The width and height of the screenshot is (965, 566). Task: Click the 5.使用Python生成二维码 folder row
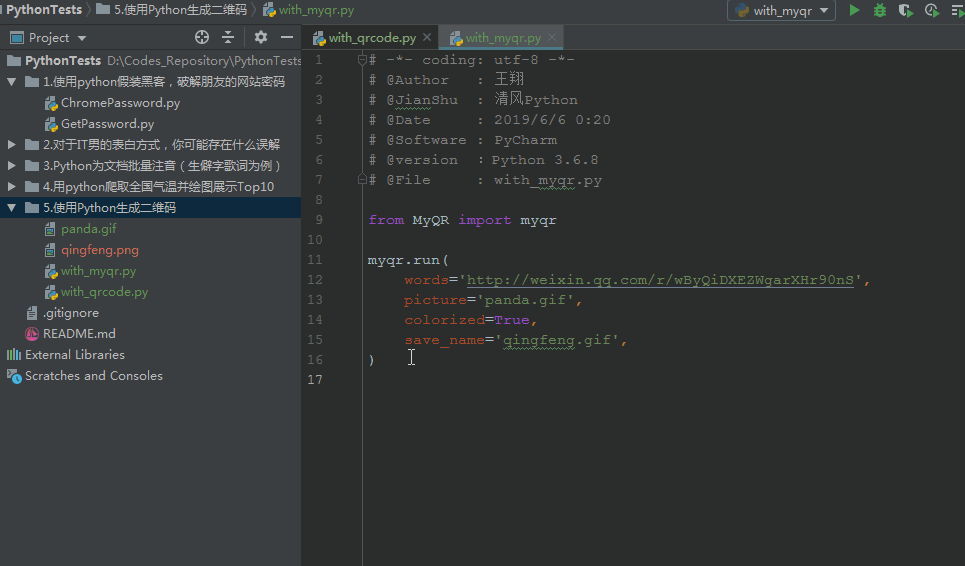point(150,208)
